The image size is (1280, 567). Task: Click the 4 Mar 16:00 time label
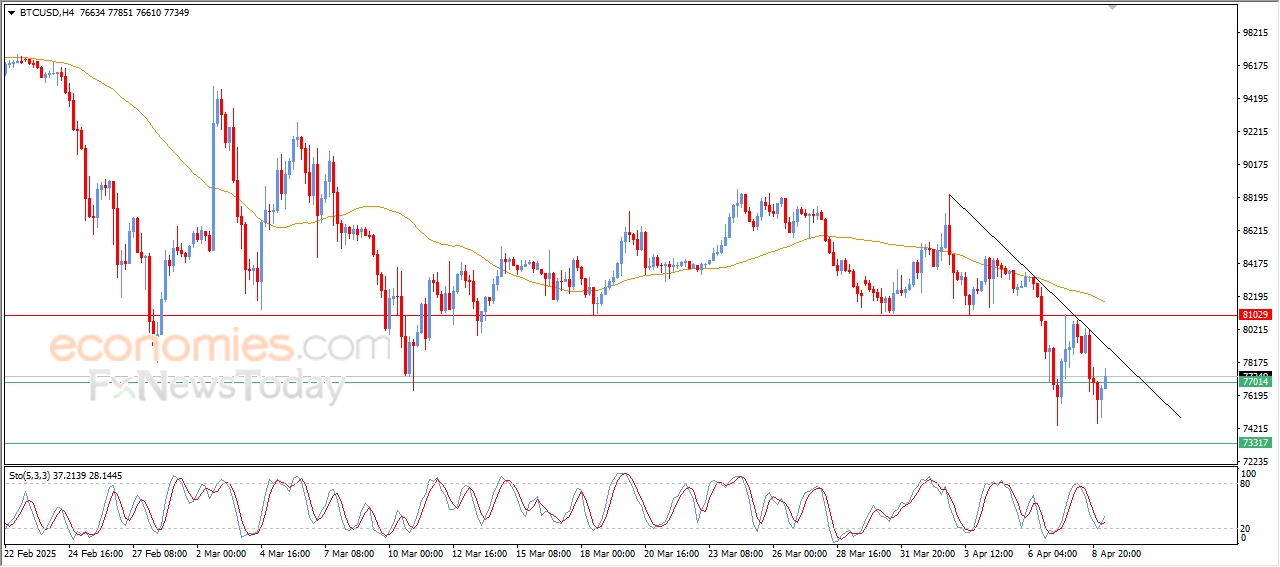pos(287,553)
